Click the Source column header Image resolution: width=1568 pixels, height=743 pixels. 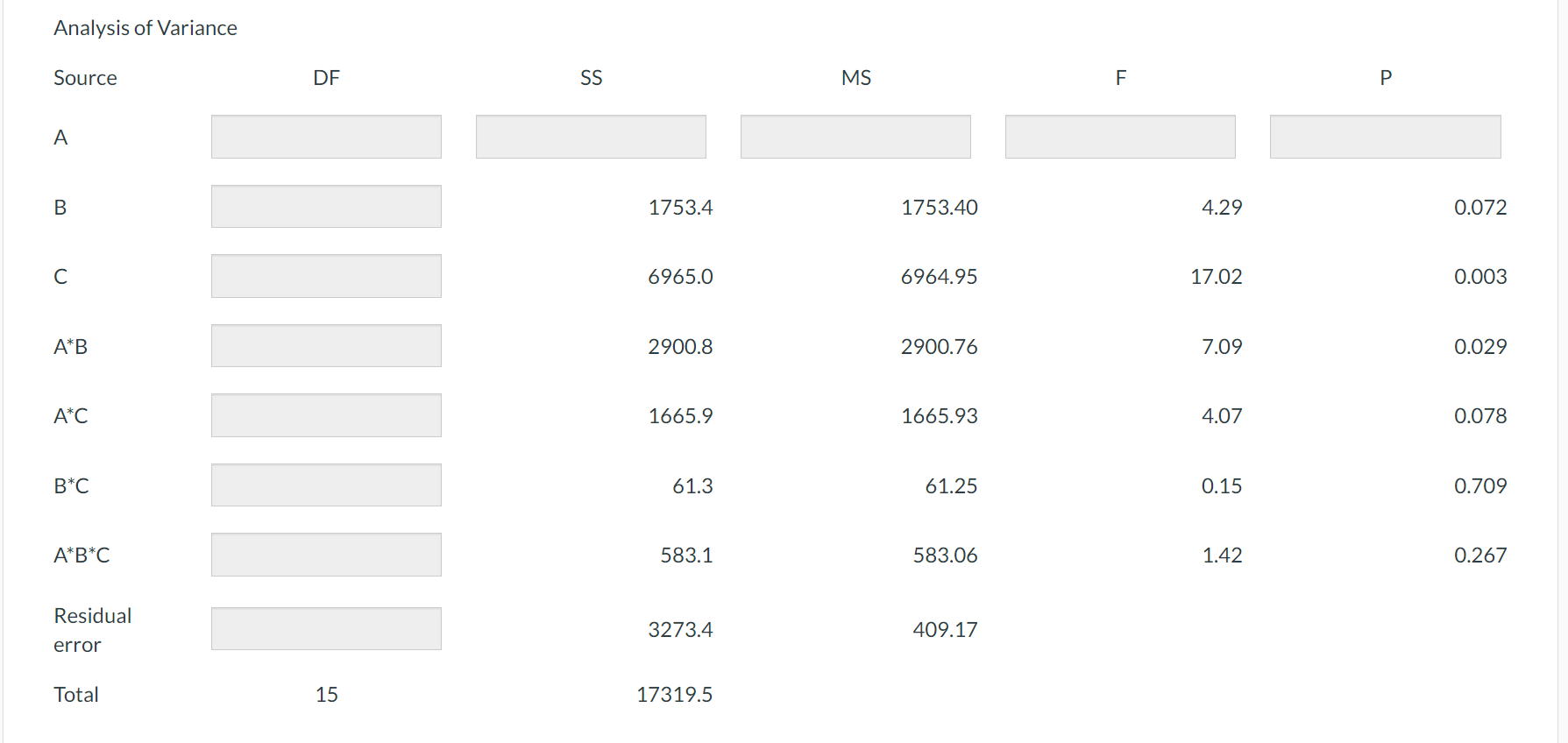click(x=85, y=77)
